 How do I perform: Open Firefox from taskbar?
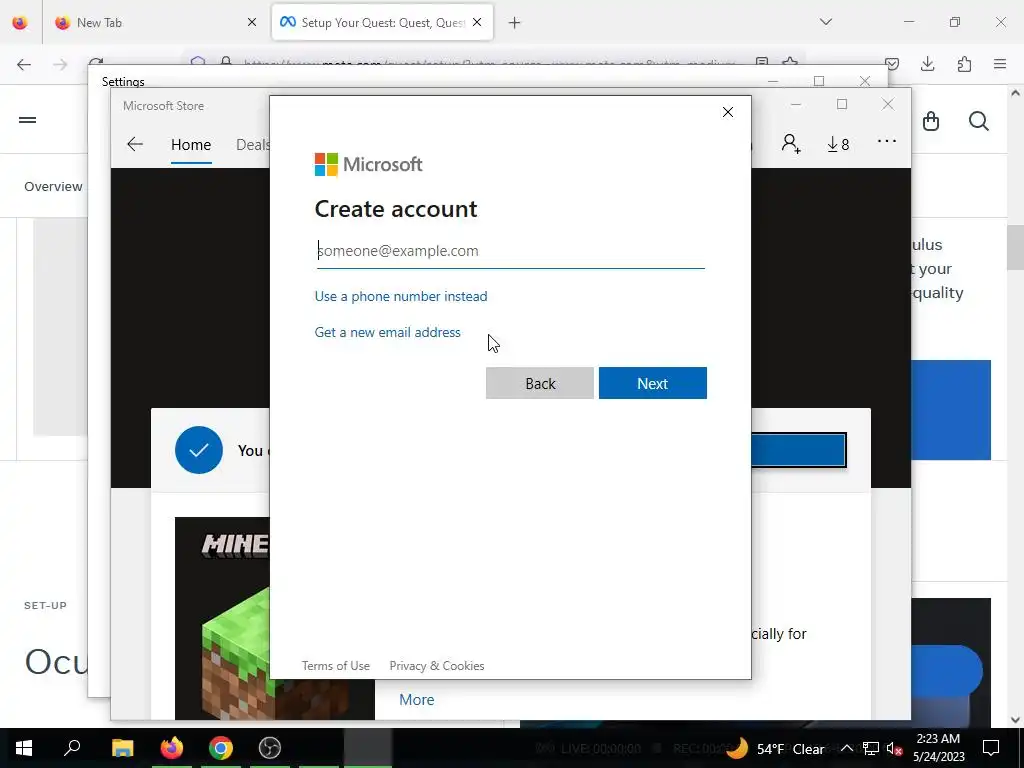(172, 748)
